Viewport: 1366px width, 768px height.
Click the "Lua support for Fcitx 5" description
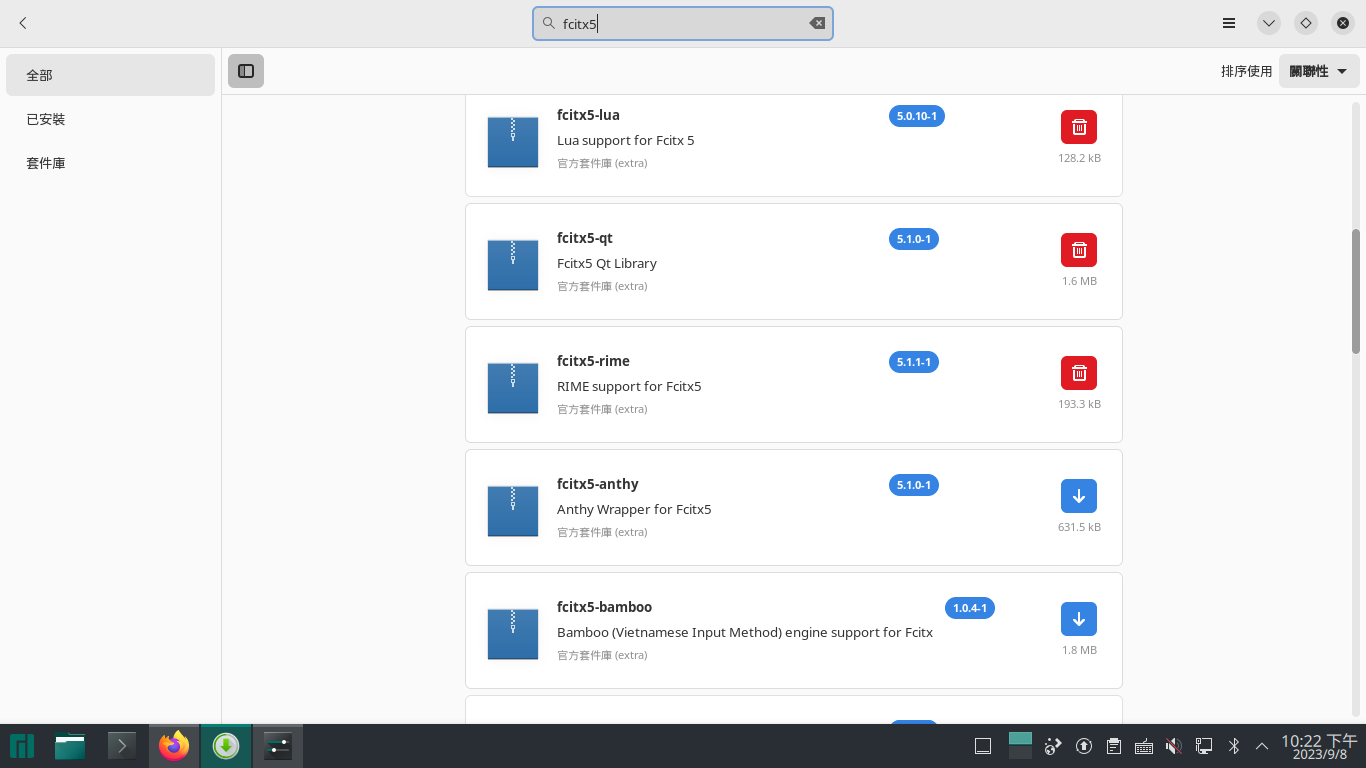pos(625,140)
